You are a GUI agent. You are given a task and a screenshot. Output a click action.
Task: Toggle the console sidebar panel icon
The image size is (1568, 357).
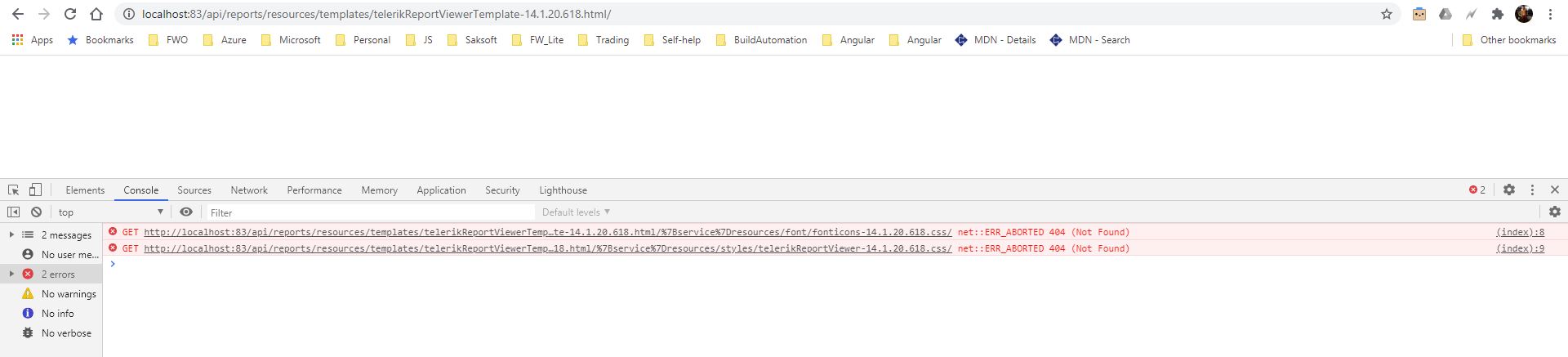click(14, 212)
